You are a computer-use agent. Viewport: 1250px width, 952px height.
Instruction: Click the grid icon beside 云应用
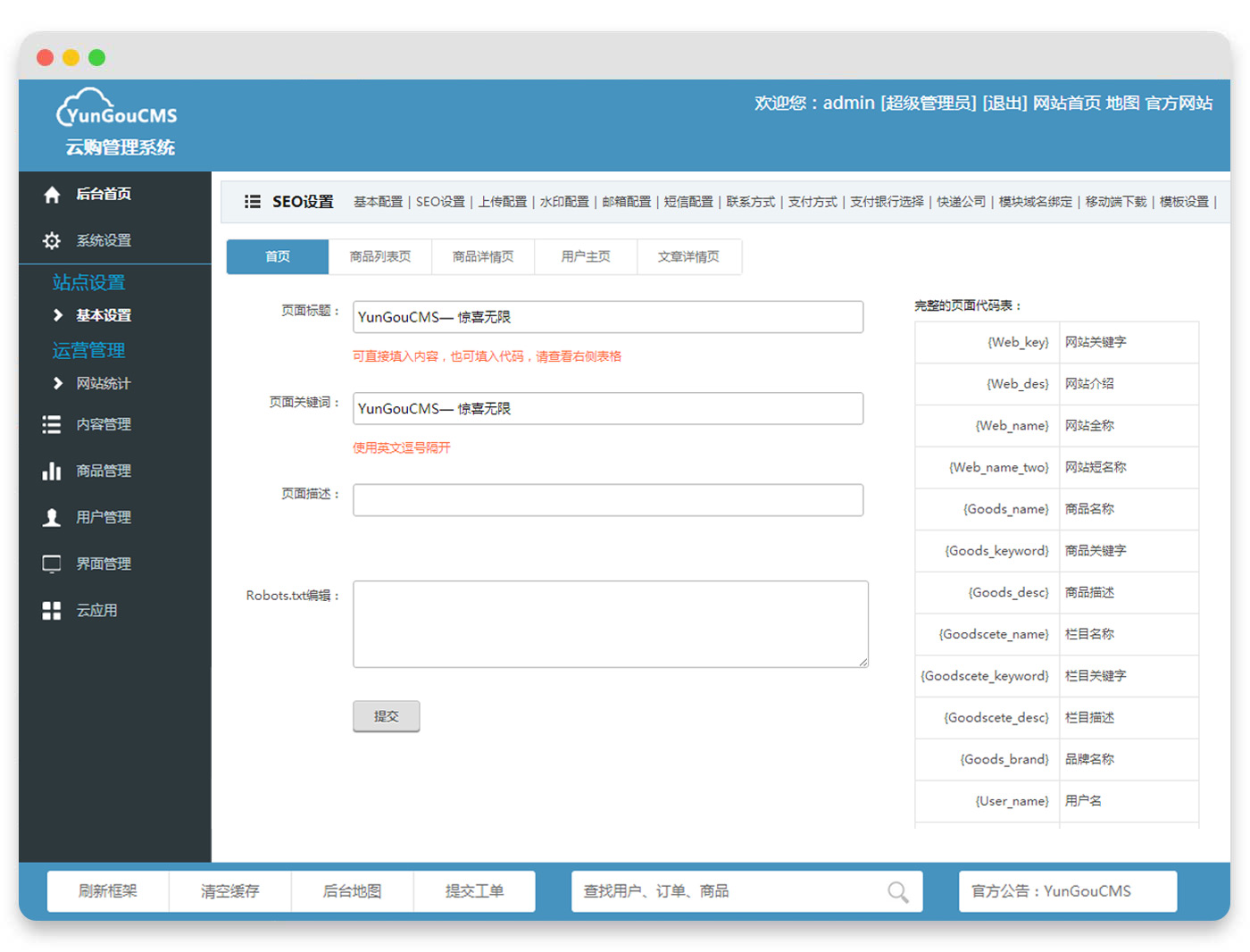[52, 611]
